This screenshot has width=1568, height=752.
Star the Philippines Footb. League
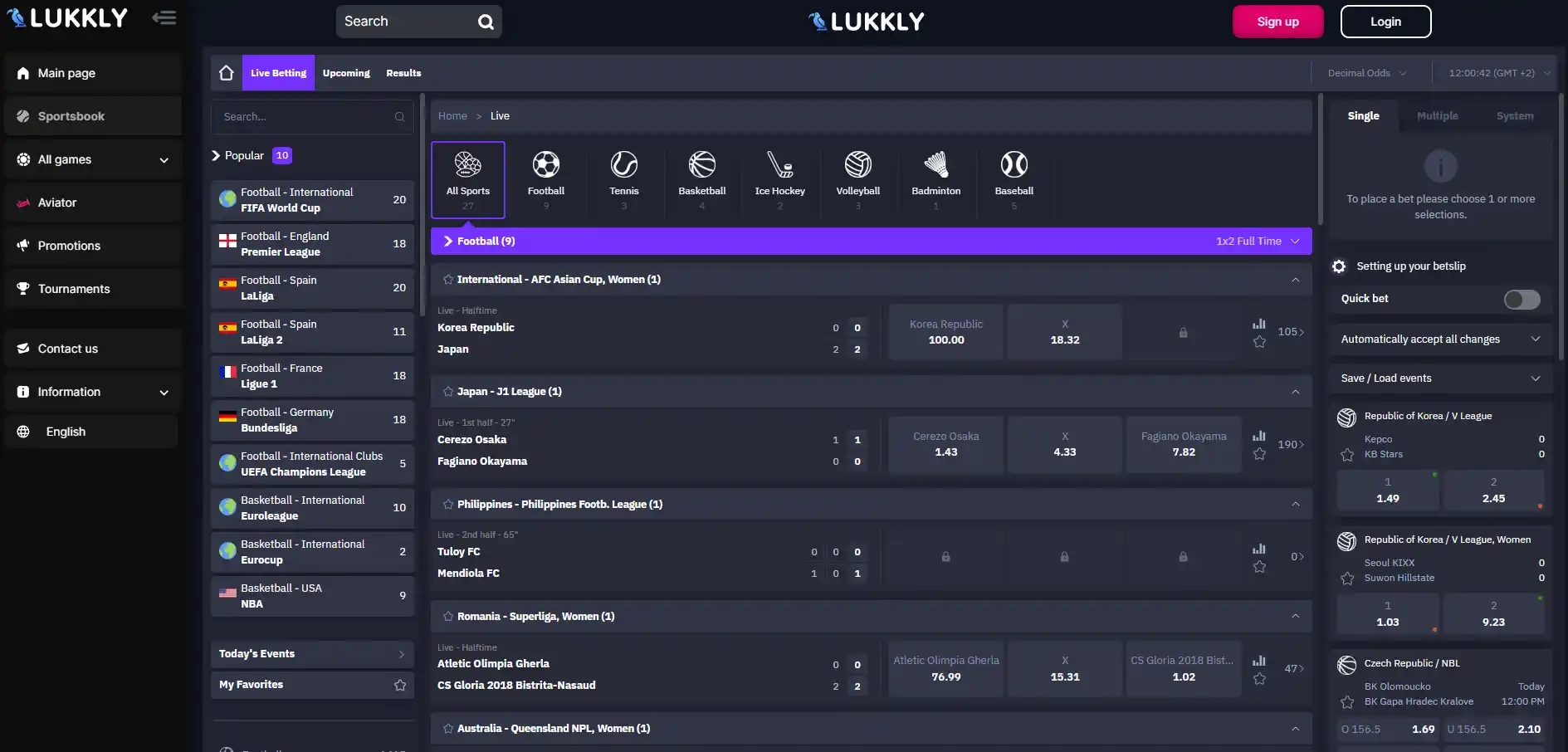[448, 505]
